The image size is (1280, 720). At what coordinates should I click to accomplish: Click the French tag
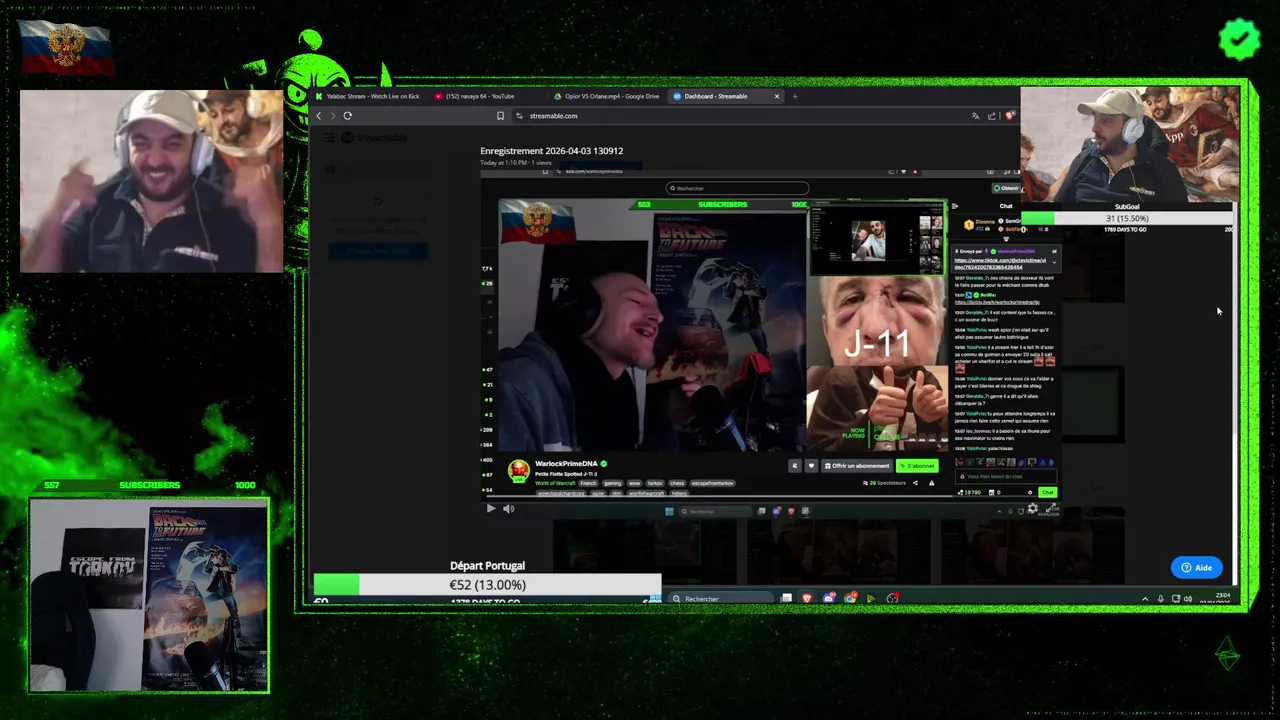point(588,483)
